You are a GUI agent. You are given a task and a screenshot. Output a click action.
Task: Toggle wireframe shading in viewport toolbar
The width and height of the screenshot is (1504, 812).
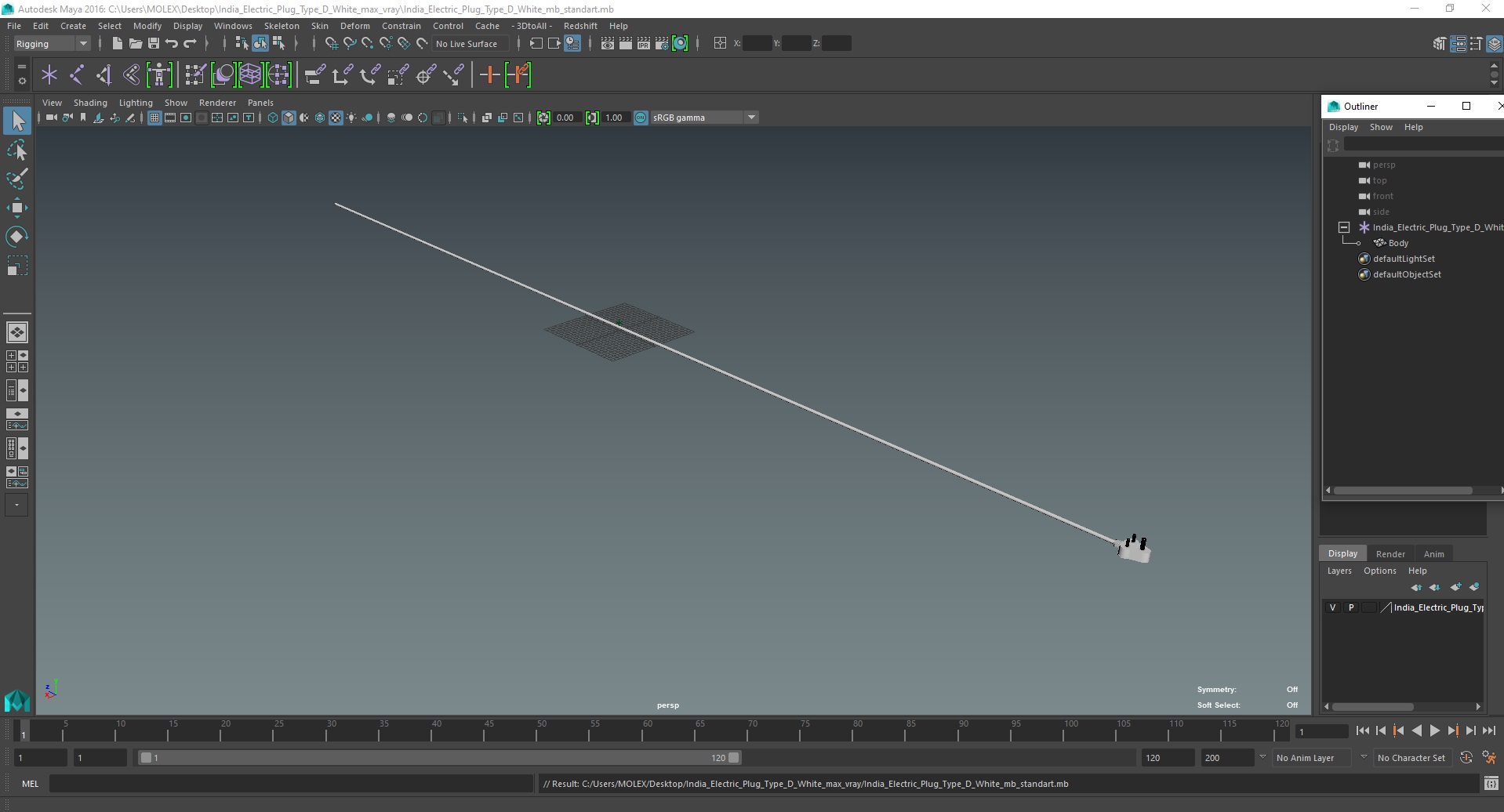tap(273, 118)
